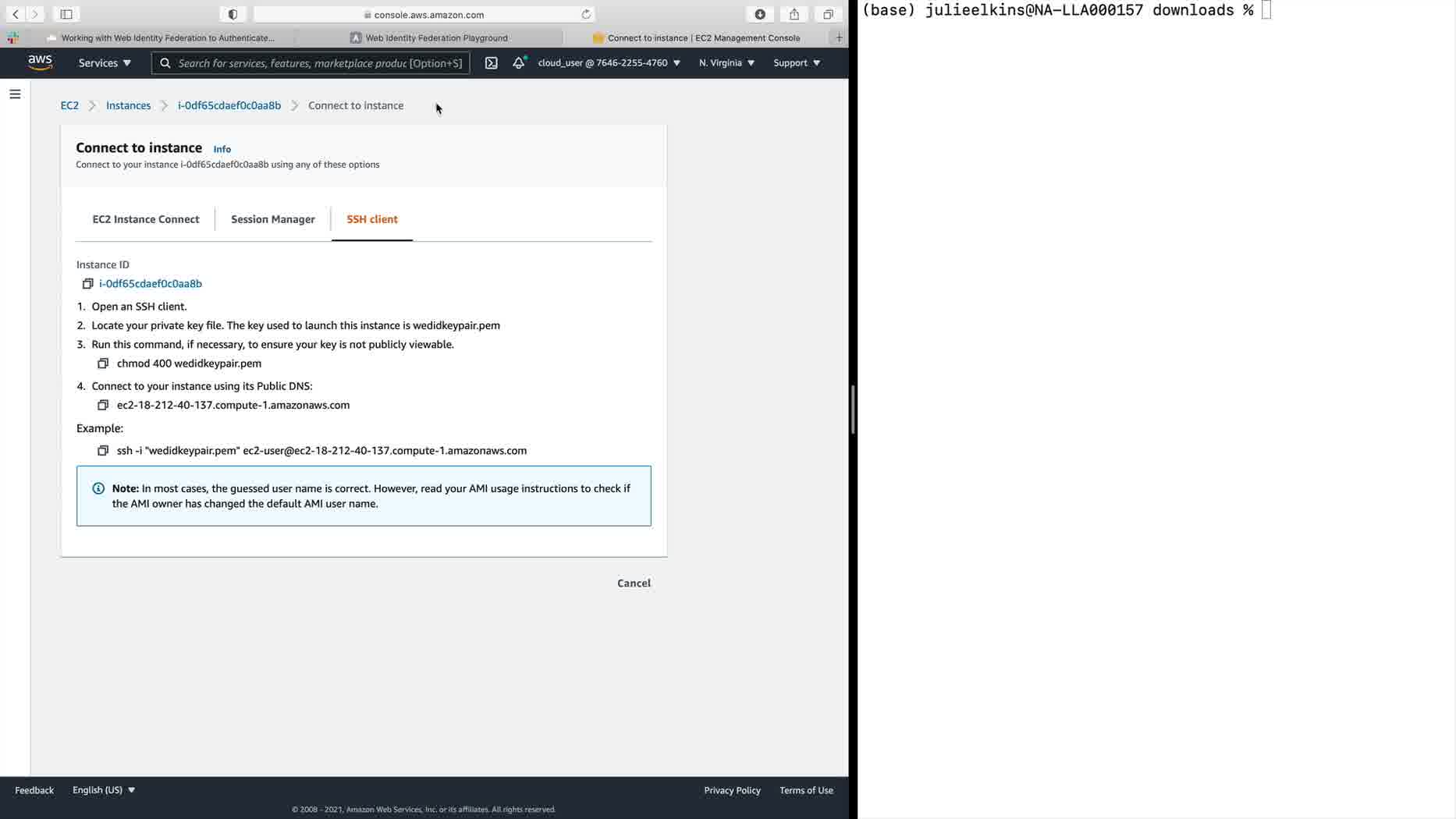Switch to Working with Web Identity Federation tab
1456x819 pixels.
(x=161, y=37)
